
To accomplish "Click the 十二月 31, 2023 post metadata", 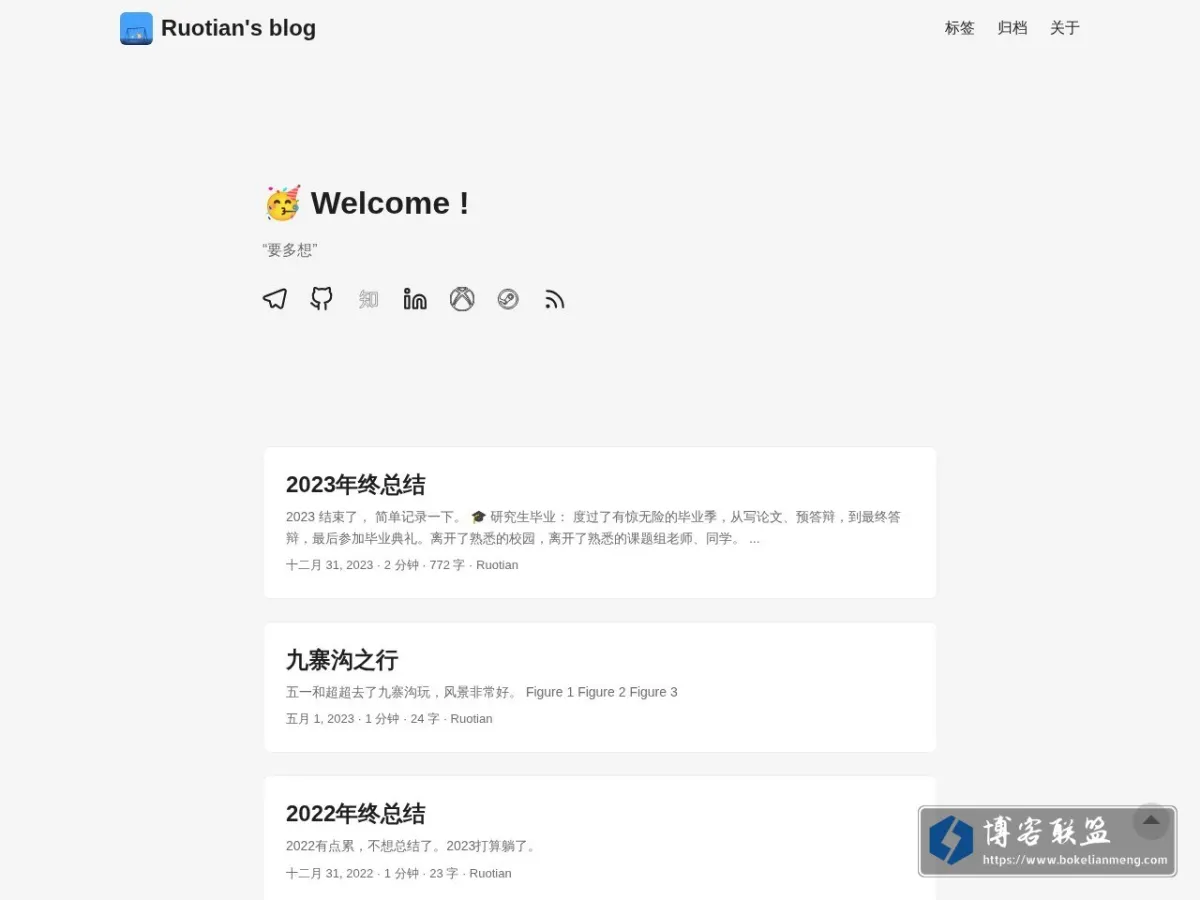I will (x=402, y=565).
